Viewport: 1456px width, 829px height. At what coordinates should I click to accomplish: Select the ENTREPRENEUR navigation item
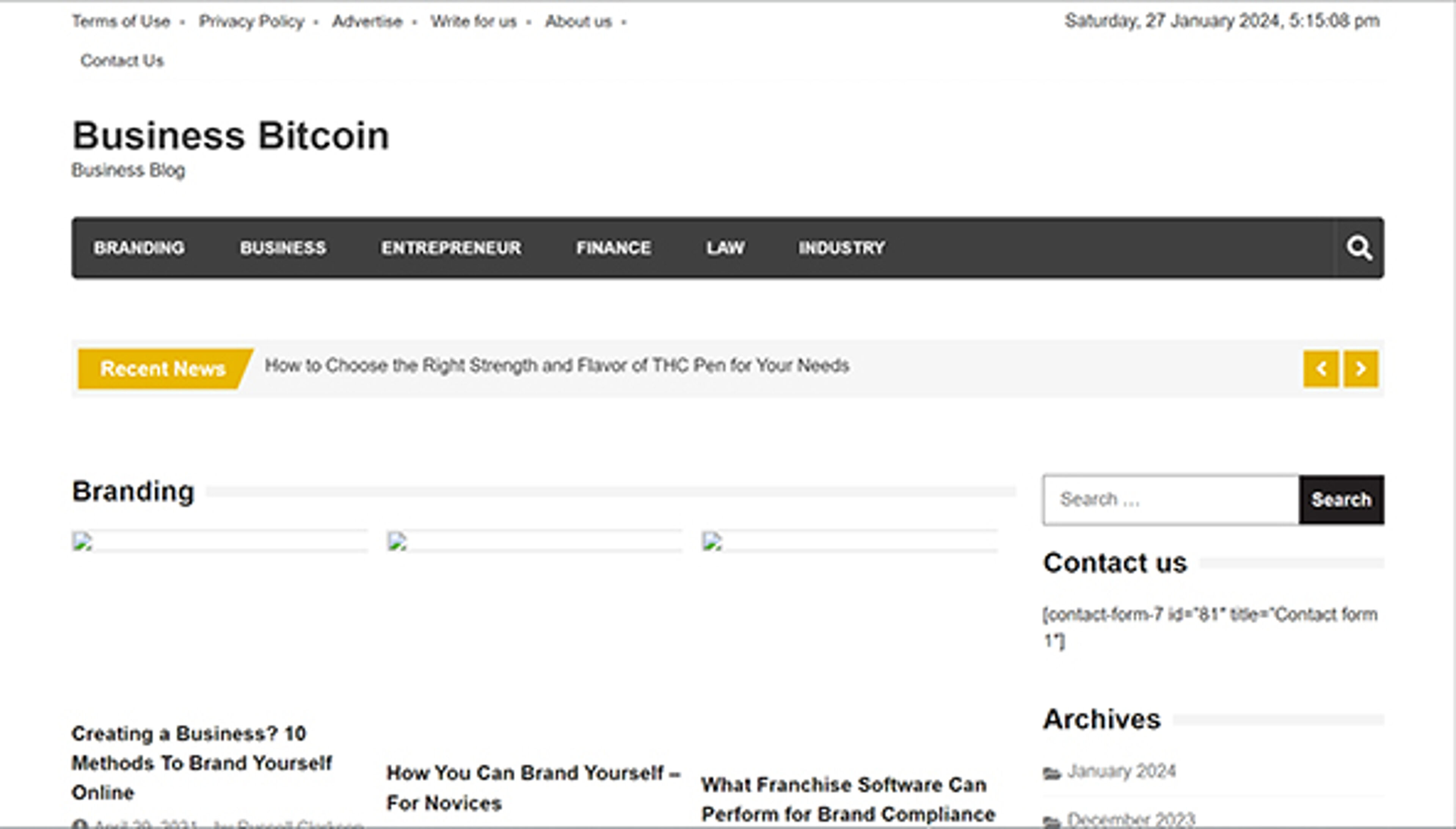[x=450, y=248]
